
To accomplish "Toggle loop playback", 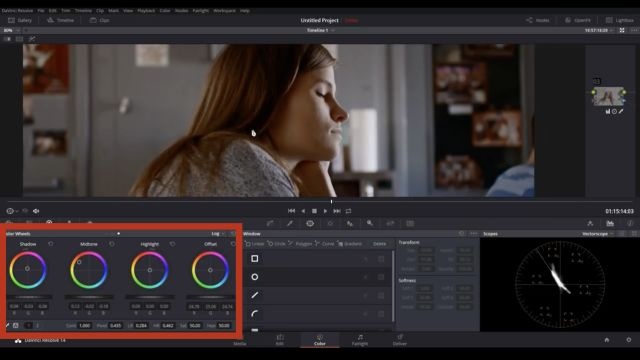I will [x=348, y=211].
